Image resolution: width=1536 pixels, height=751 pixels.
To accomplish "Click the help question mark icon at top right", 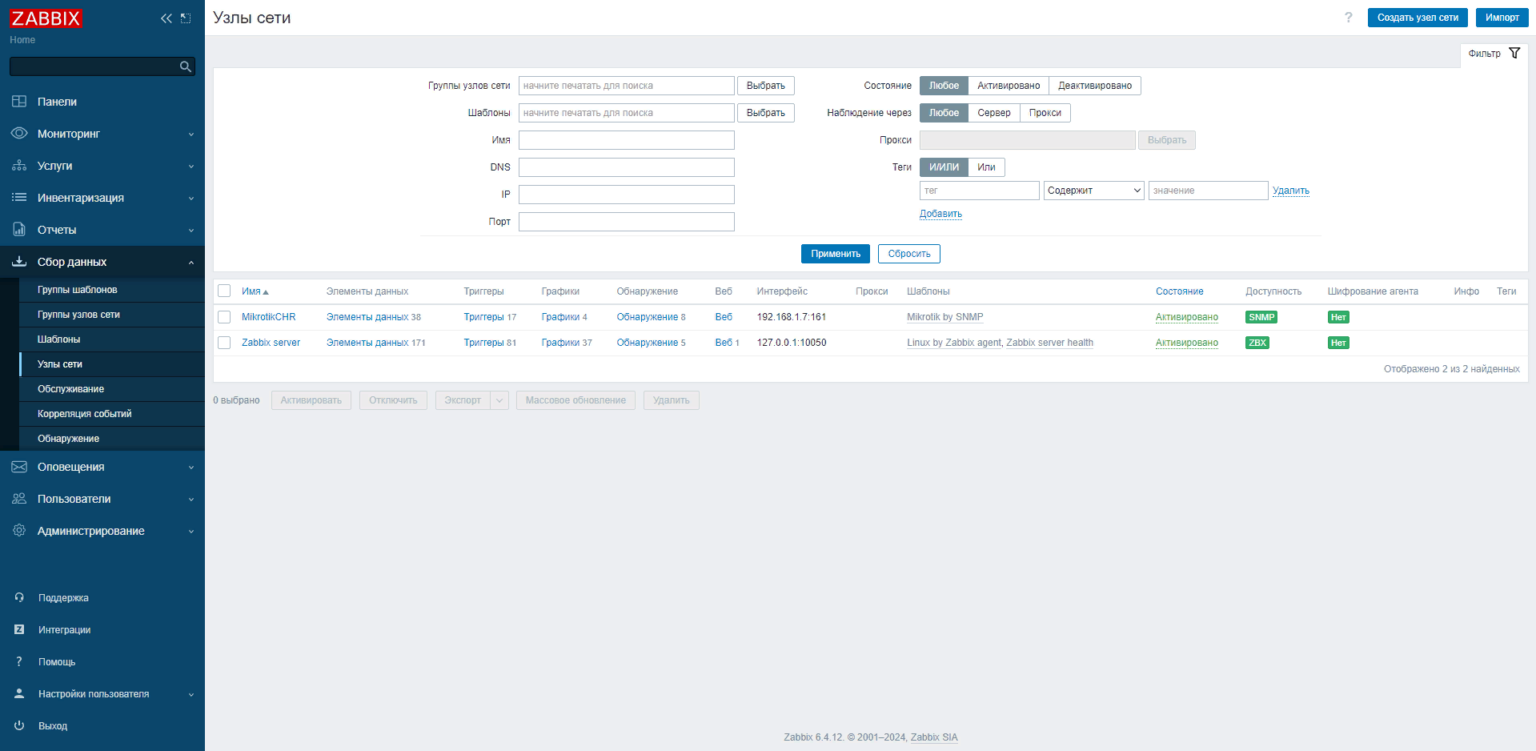I will [x=1348, y=18].
